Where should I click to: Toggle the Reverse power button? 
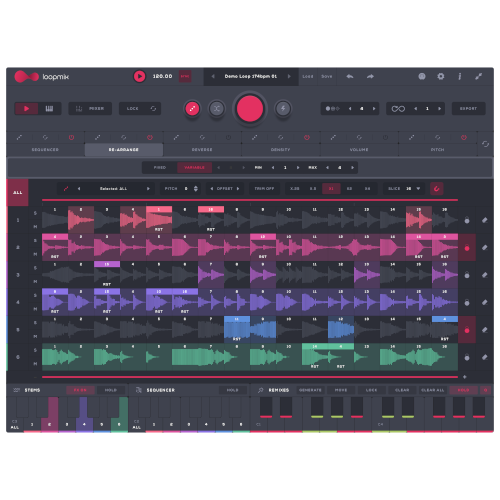228,137
